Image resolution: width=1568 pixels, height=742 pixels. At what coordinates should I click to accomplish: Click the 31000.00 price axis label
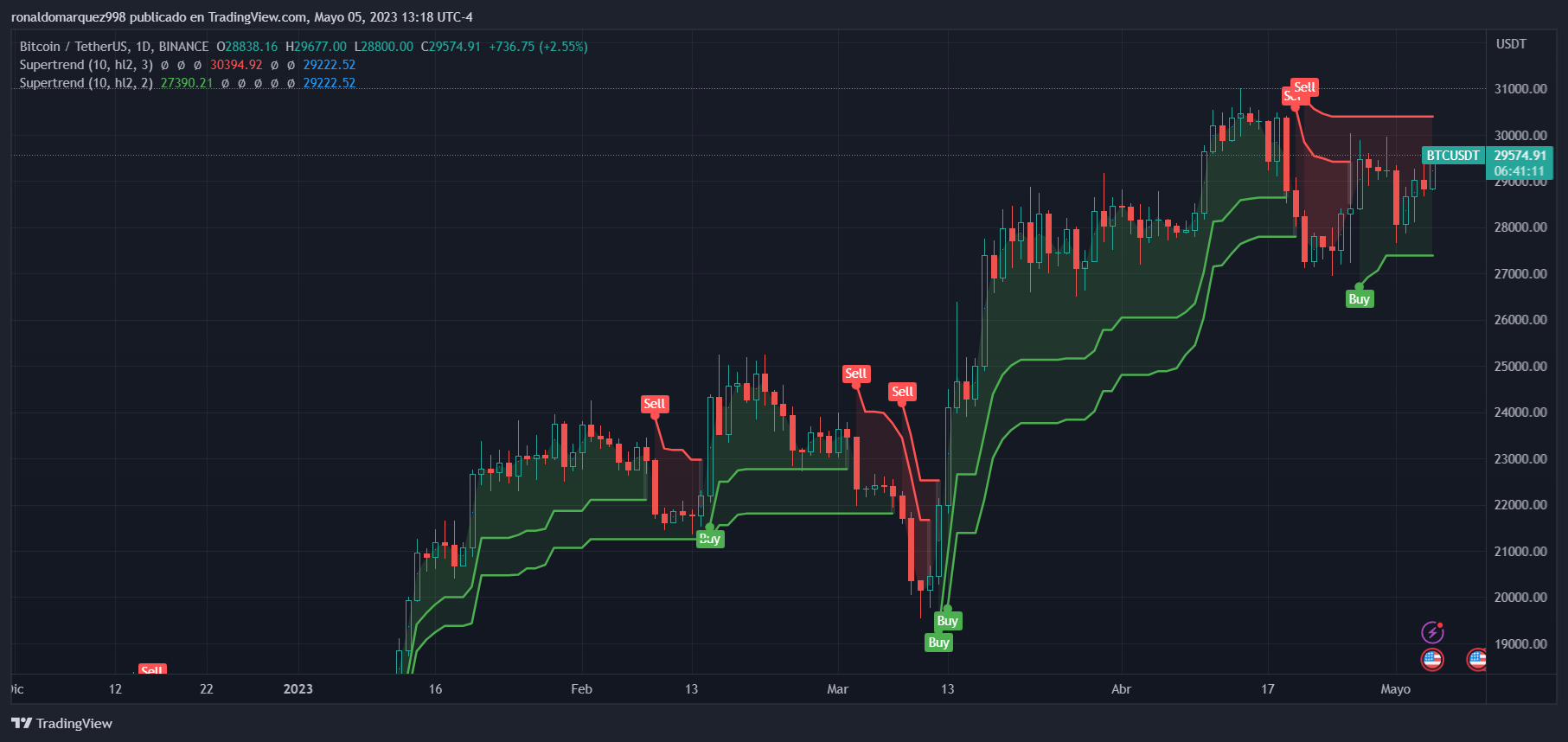click(1520, 89)
